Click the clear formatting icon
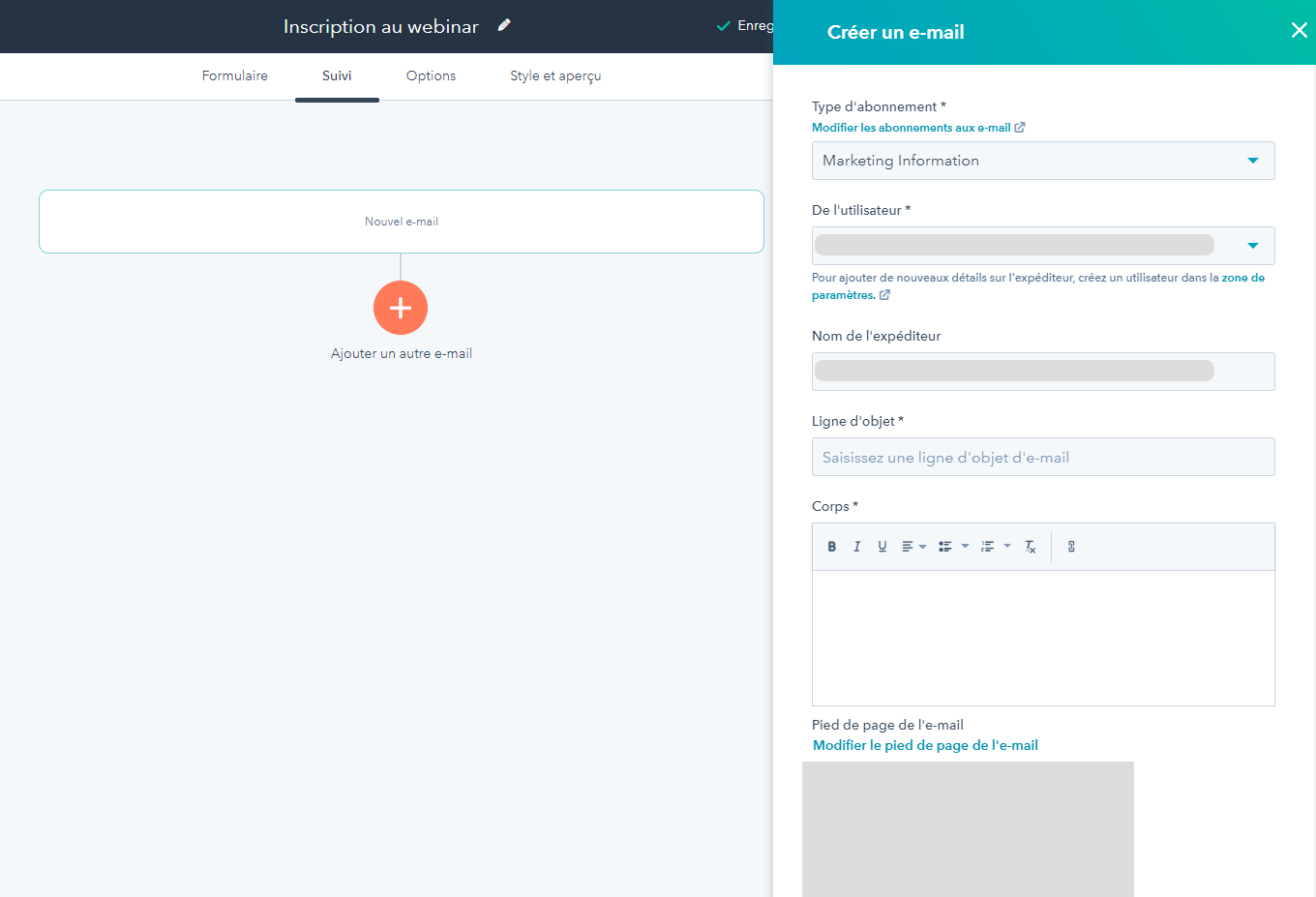Image resolution: width=1316 pixels, height=897 pixels. [x=1031, y=547]
